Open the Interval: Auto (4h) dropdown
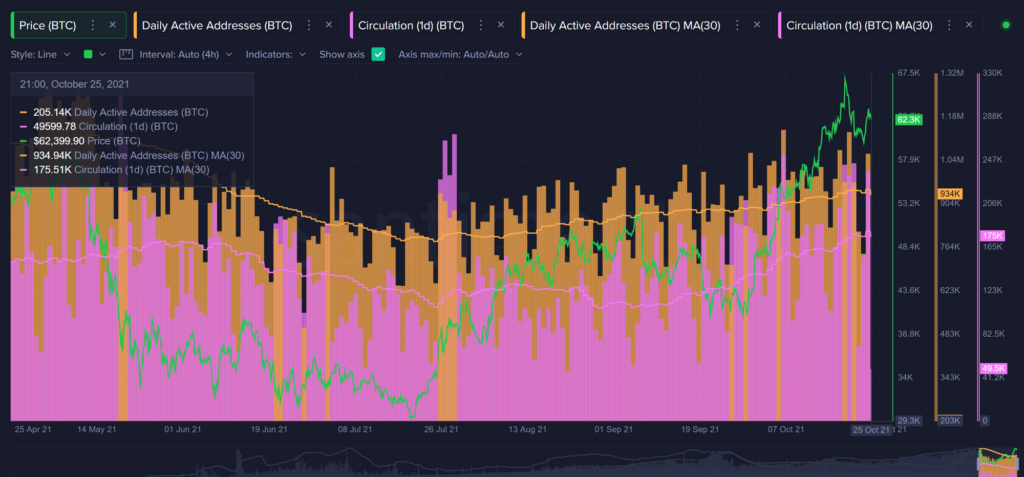 (185, 55)
